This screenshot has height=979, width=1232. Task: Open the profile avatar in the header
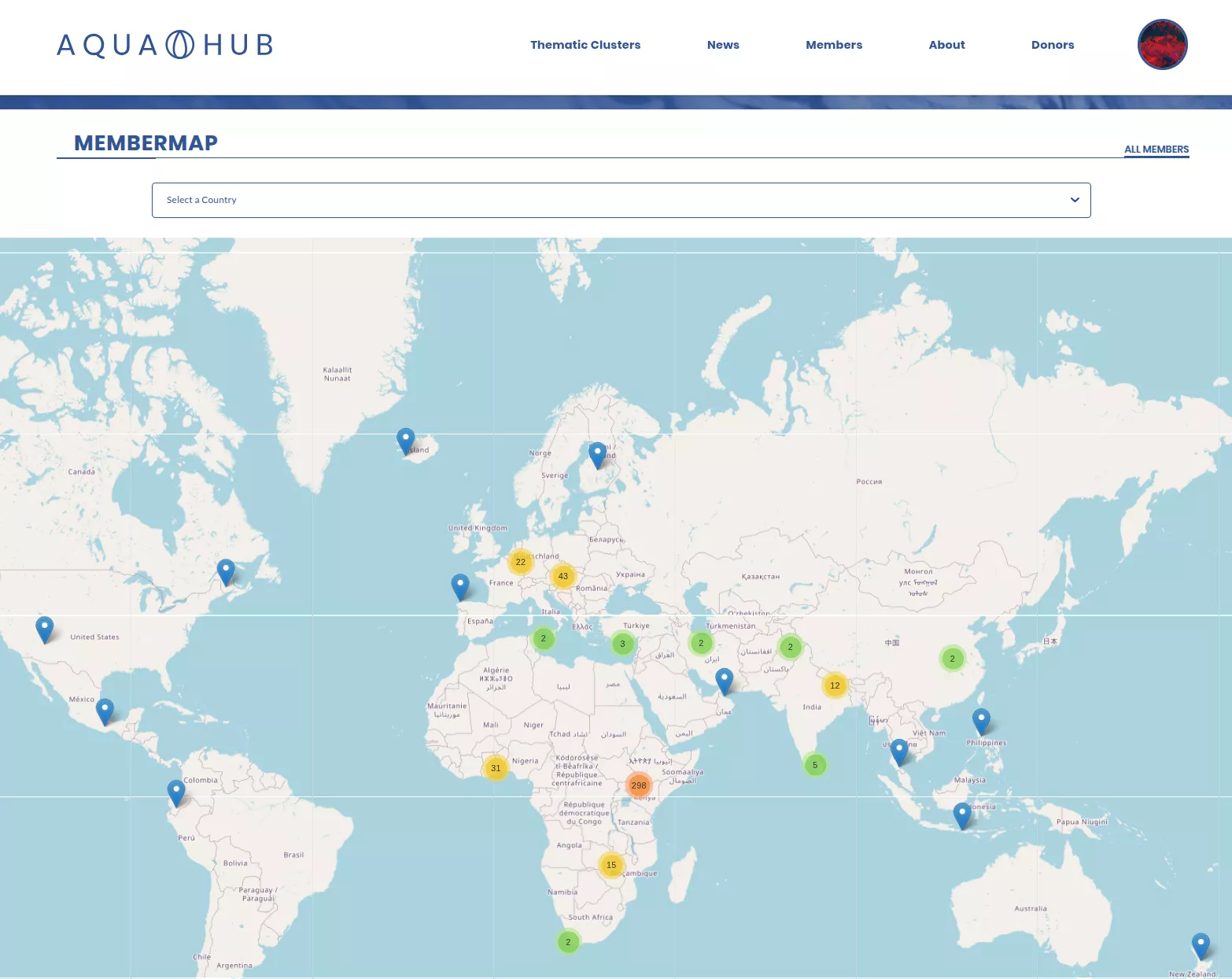tap(1162, 45)
